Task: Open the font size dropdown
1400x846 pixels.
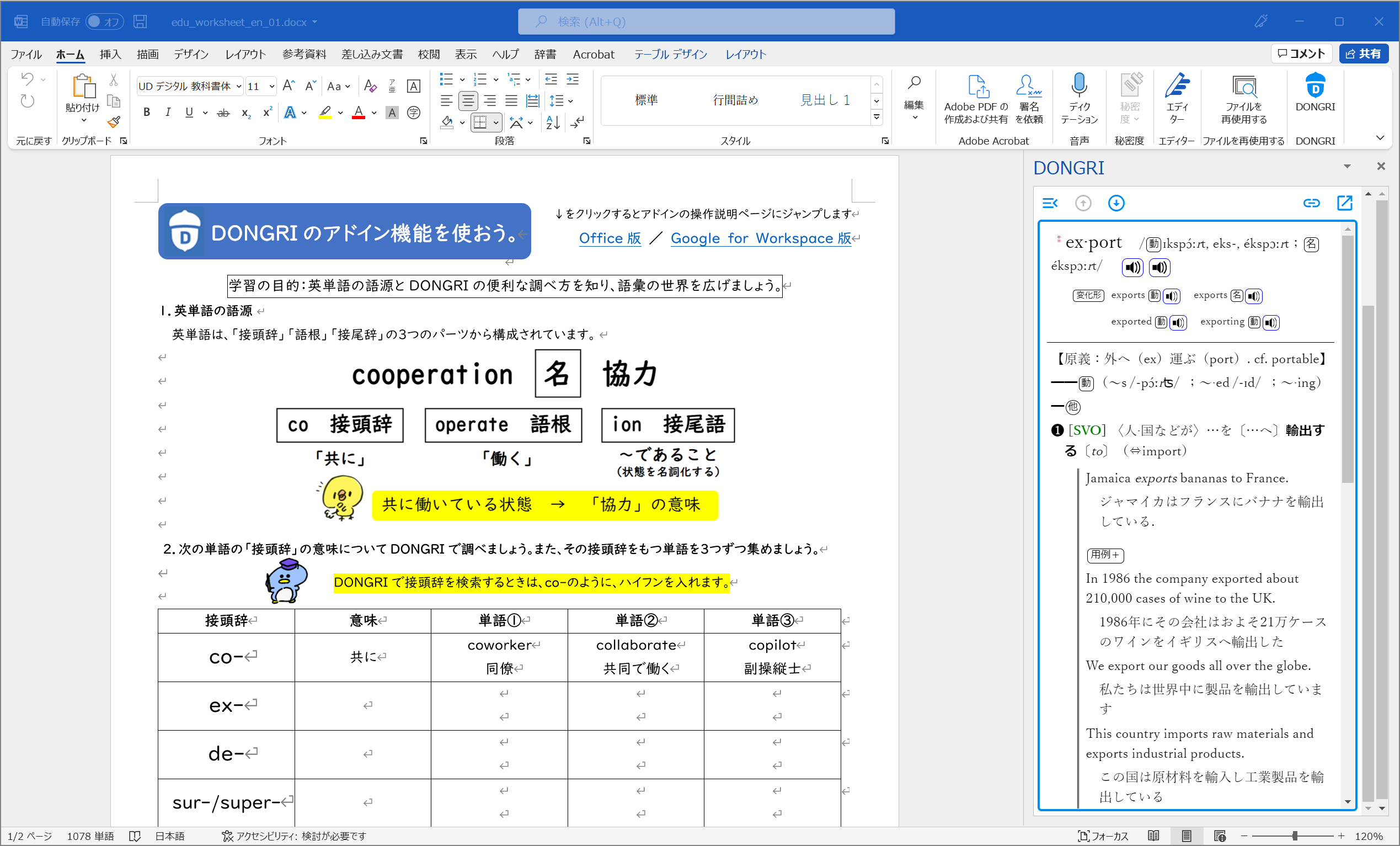Action: tap(272, 87)
